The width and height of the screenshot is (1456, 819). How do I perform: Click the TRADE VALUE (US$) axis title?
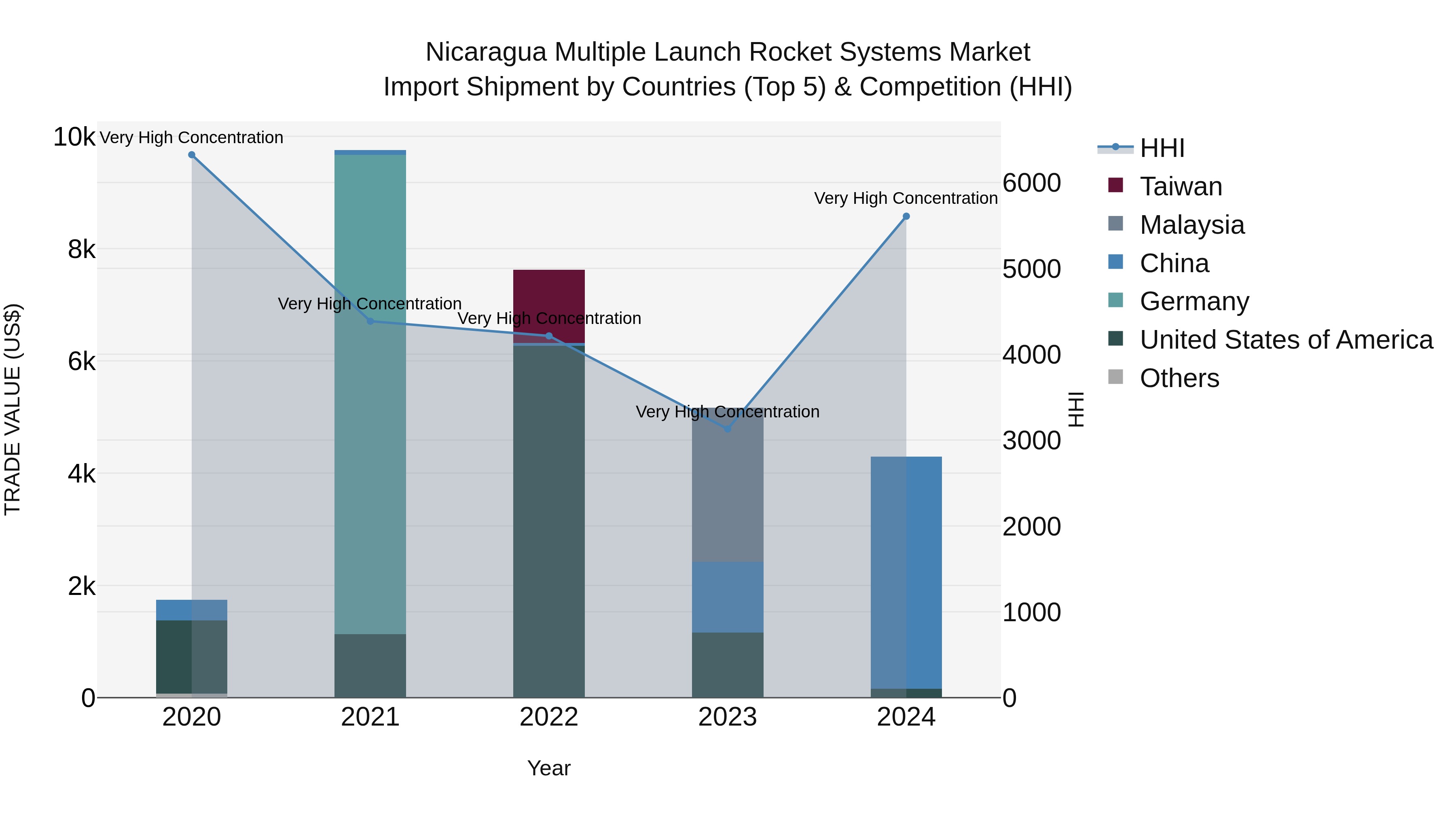13,409
